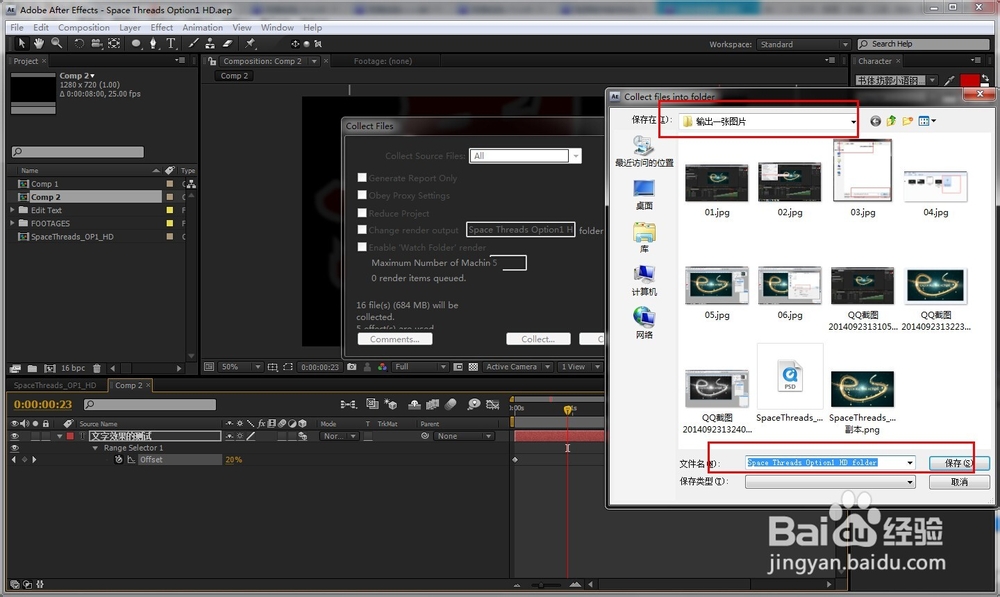Screen dimensions: 1000x597
Task: Select the Puppet Pin tool
Action: click(250, 43)
